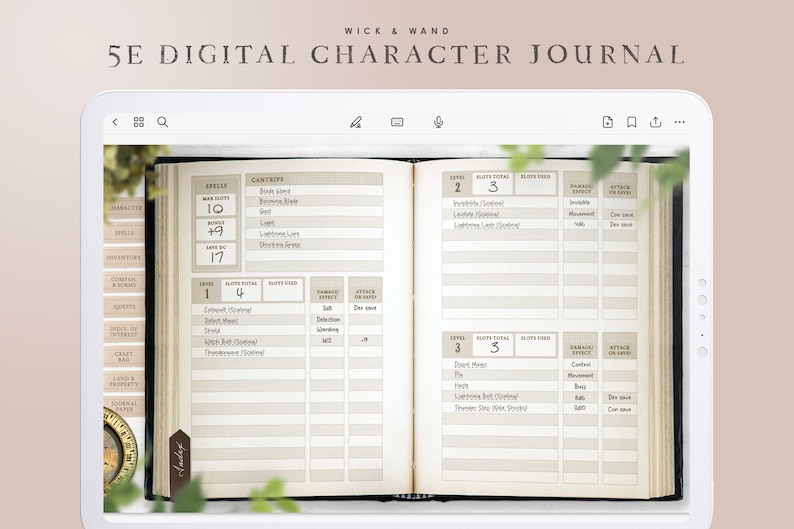
Task: Select the Shield spell row
Action: point(248,331)
